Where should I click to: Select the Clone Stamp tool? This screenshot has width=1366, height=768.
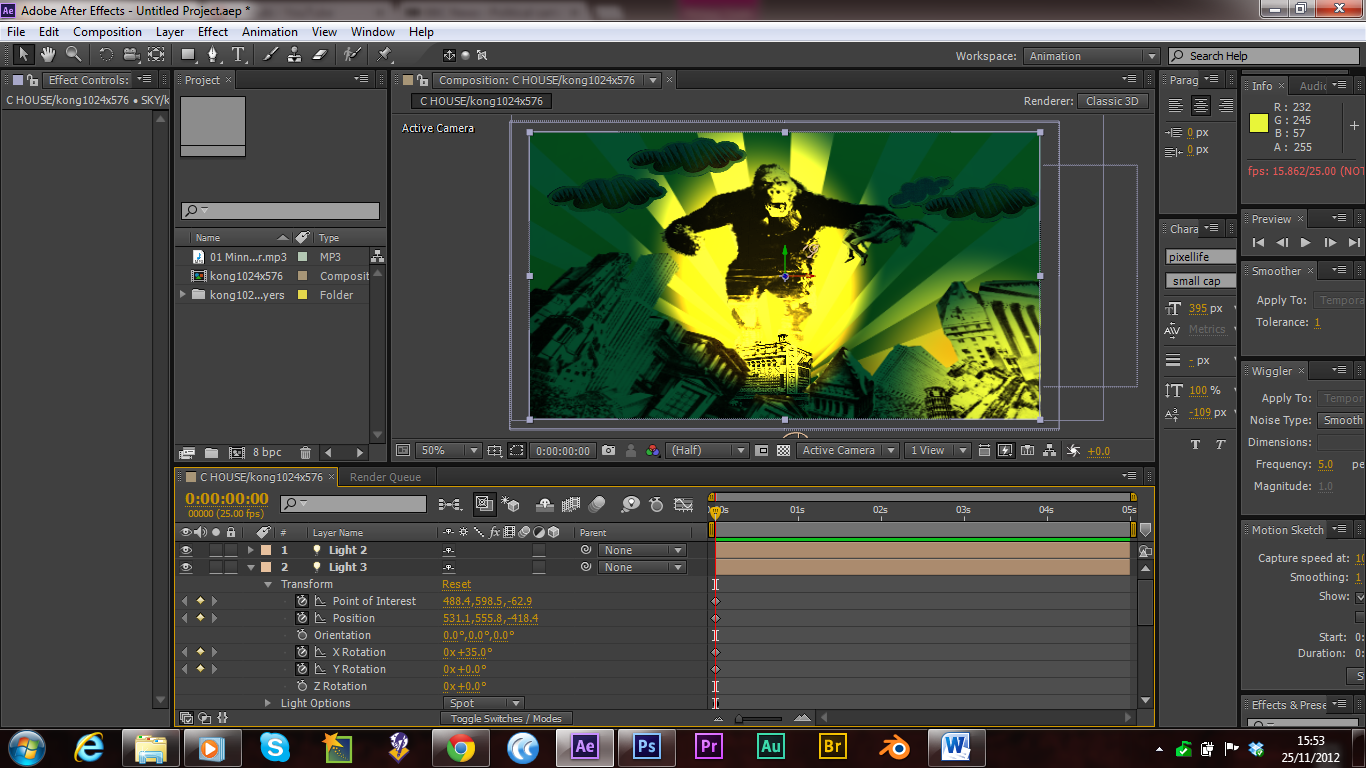pos(295,55)
